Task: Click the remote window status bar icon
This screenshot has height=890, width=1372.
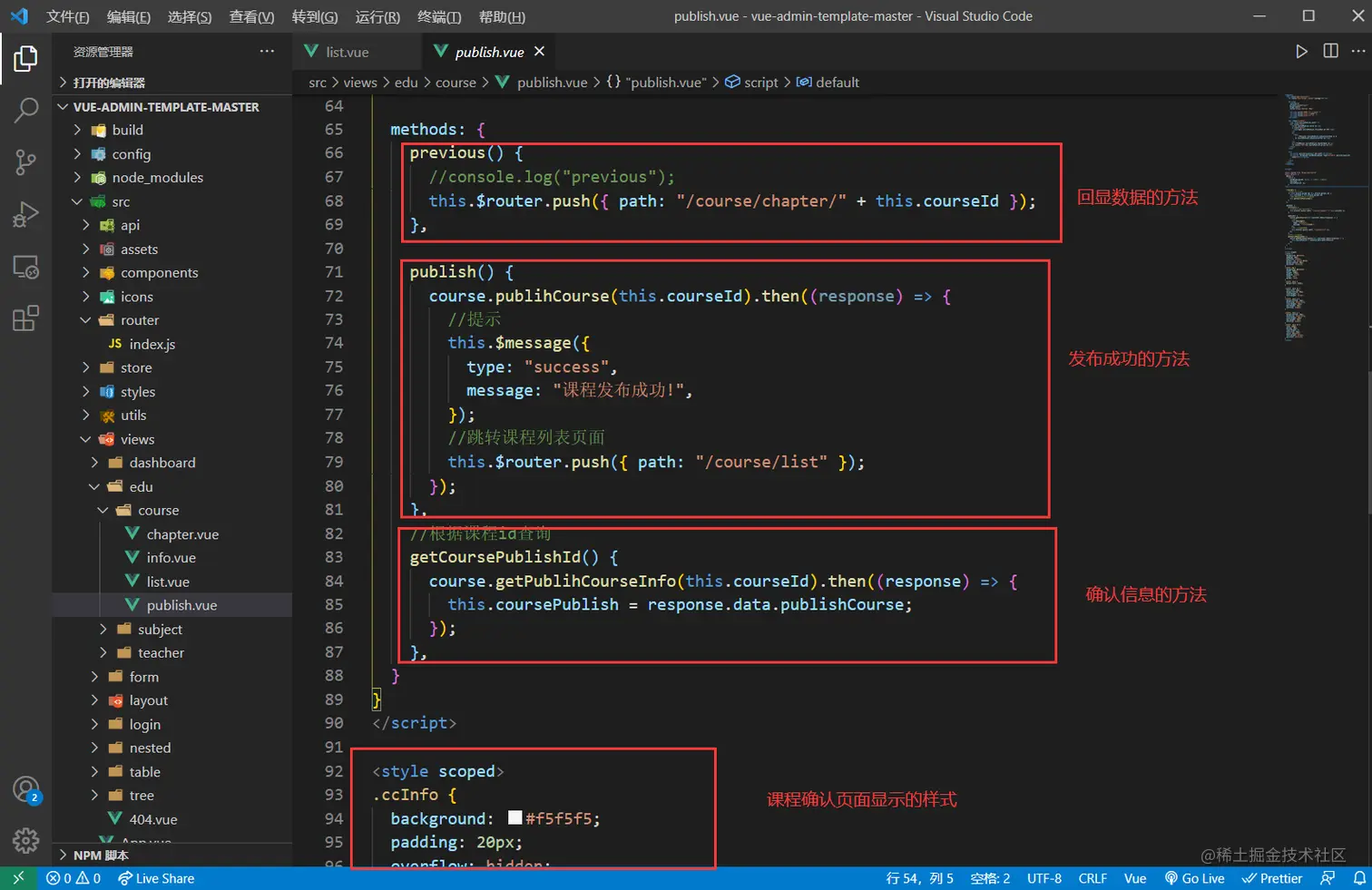Action: click(18, 878)
